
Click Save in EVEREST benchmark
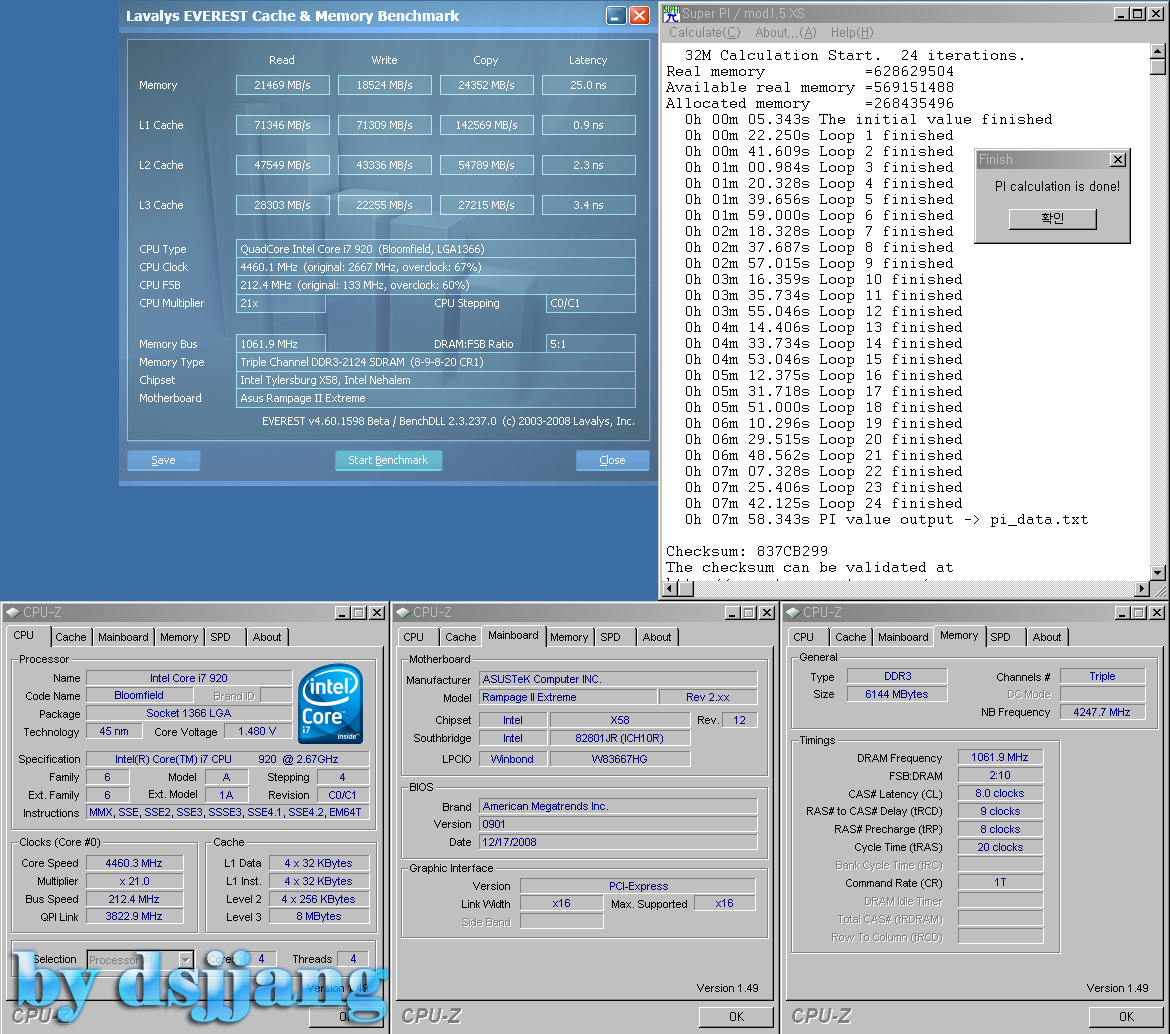[x=163, y=460]
